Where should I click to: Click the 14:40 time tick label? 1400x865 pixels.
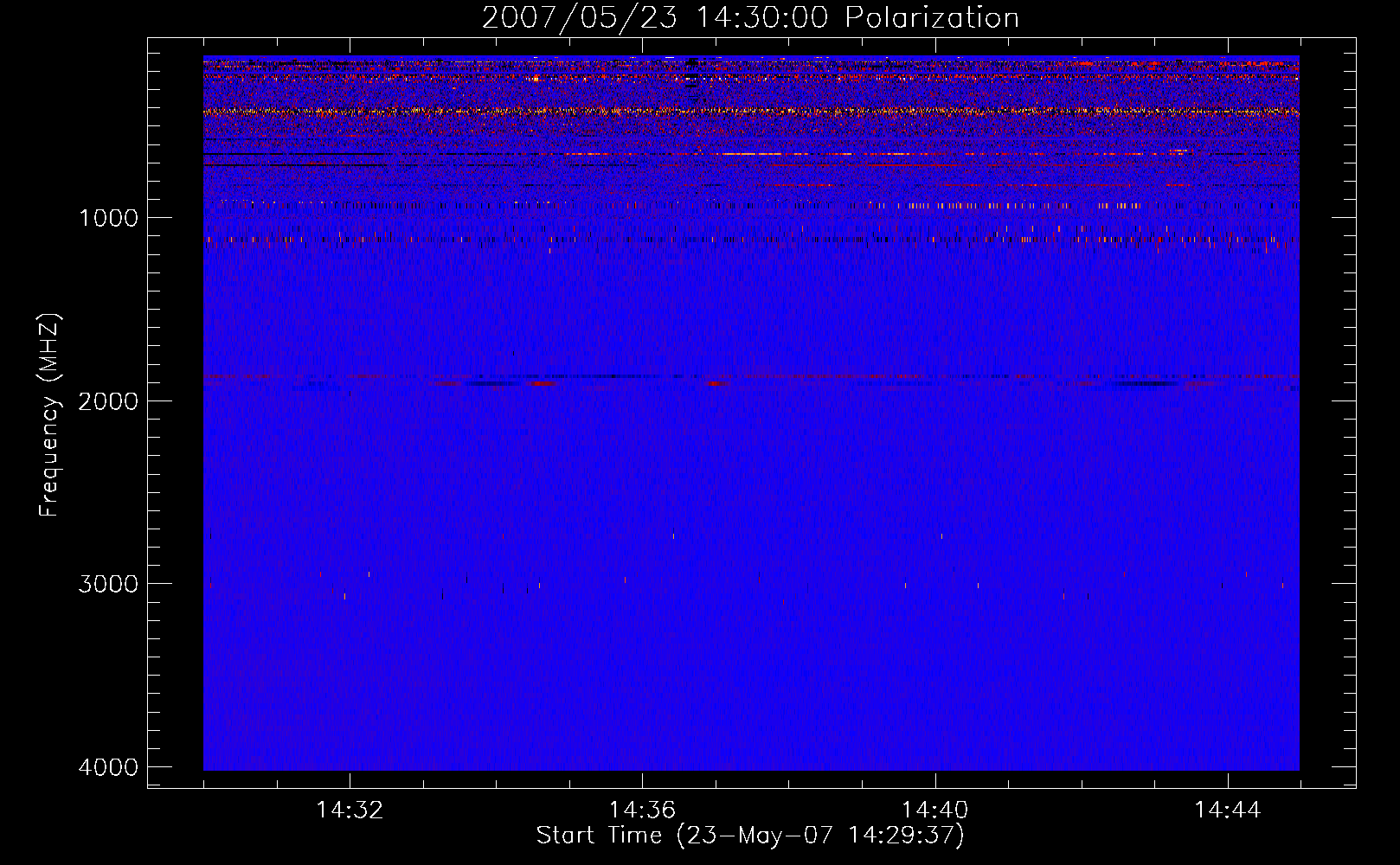pos(934,811)
